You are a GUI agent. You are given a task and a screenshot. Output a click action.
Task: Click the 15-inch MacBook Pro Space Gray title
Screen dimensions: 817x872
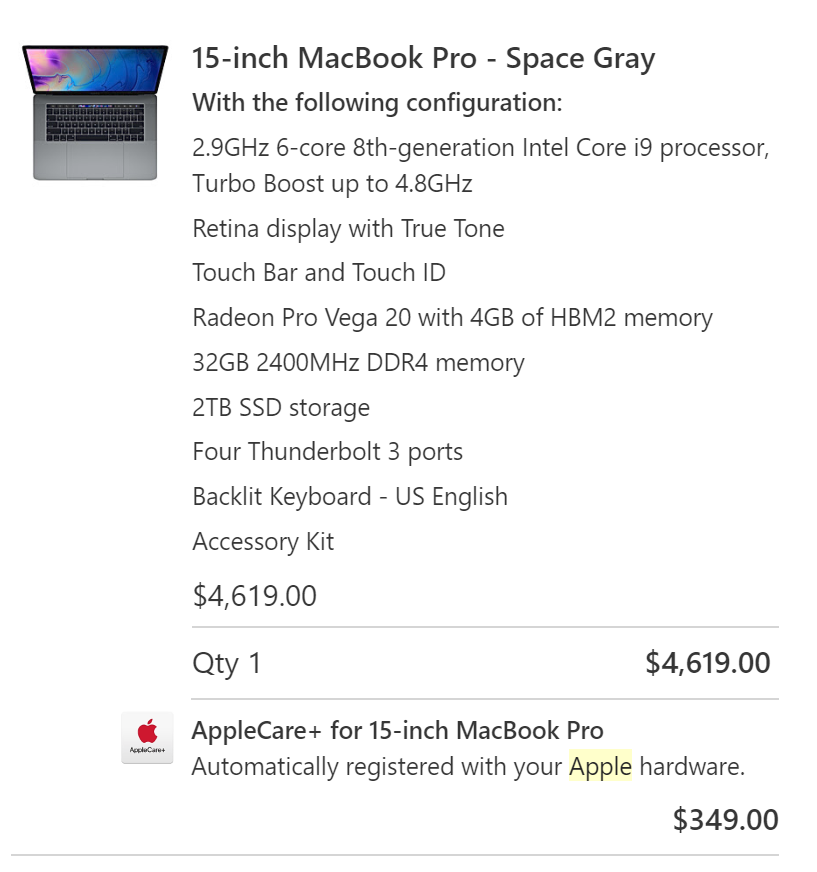(x=423, y=59)
